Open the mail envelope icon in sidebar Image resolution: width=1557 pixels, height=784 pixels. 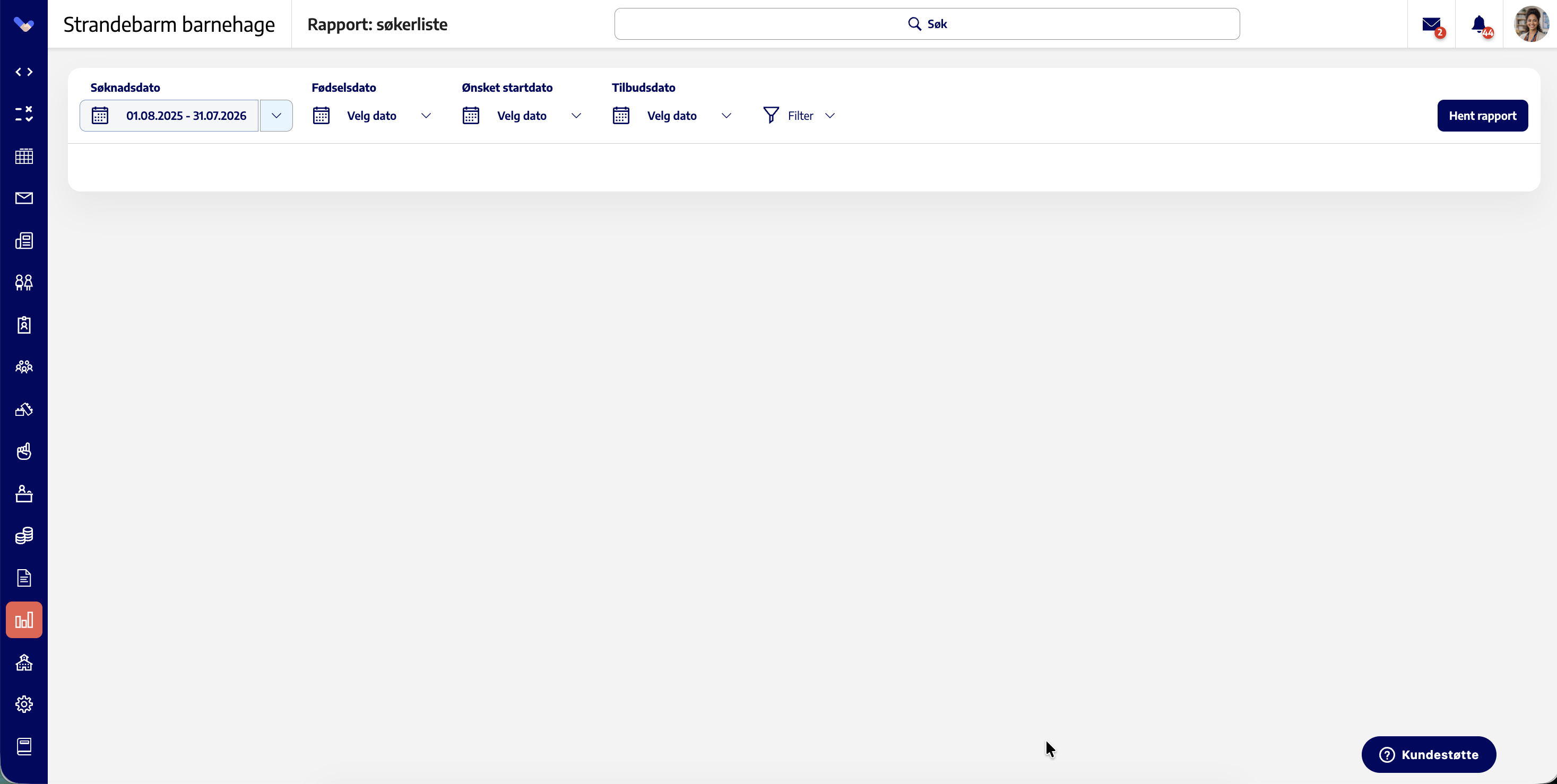pyautogui.click(x=23, y=198)
